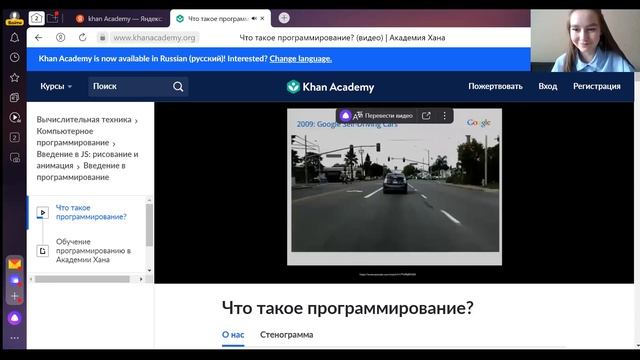Open tab counter icon showing 2

pos(36,18)
